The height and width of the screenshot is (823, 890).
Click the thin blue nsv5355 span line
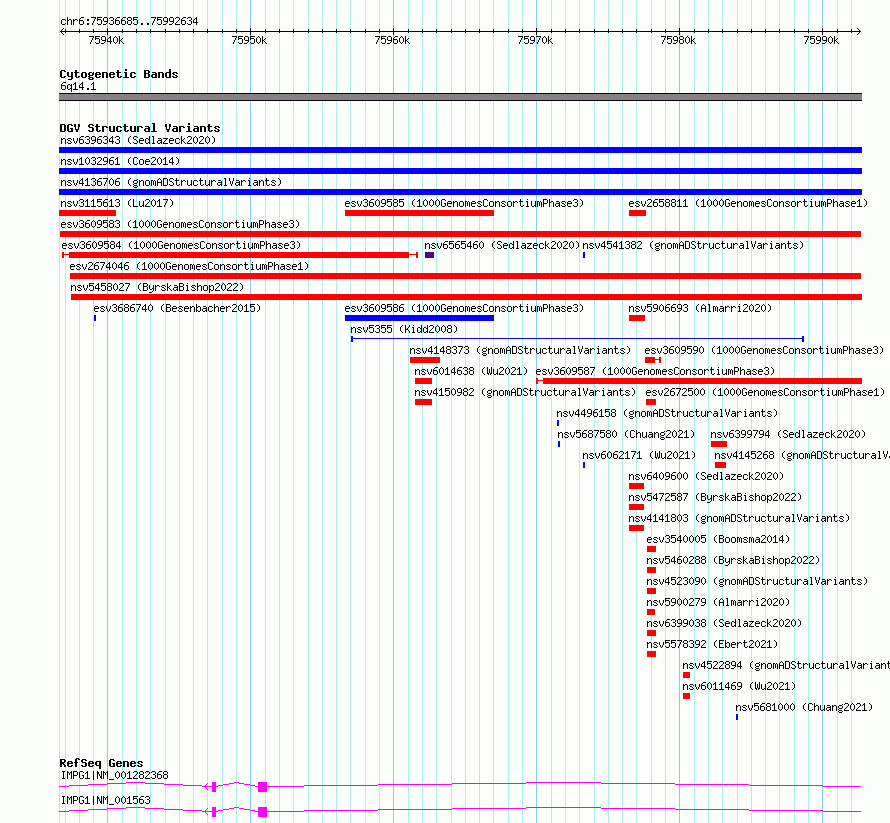(577, 339)
